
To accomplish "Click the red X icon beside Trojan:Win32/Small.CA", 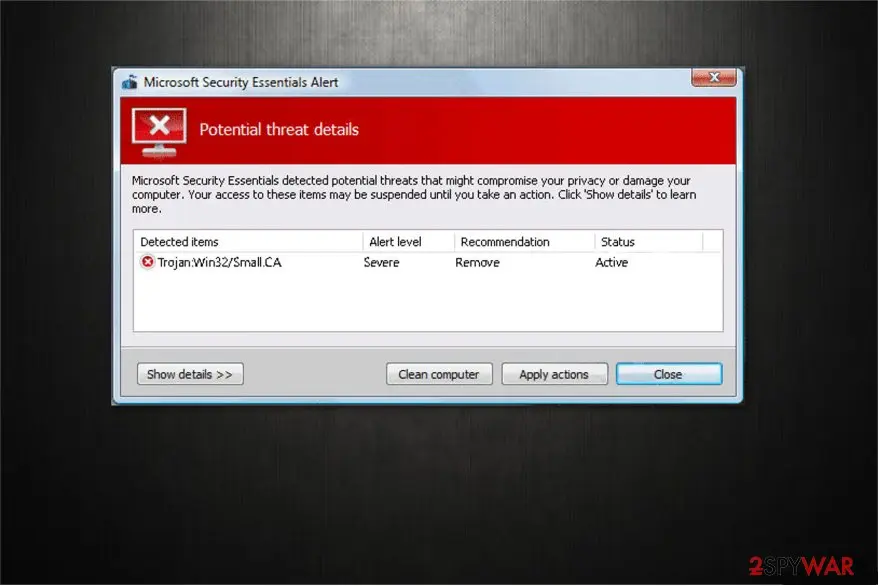I will pyautogui.click(x=147, y=262).
